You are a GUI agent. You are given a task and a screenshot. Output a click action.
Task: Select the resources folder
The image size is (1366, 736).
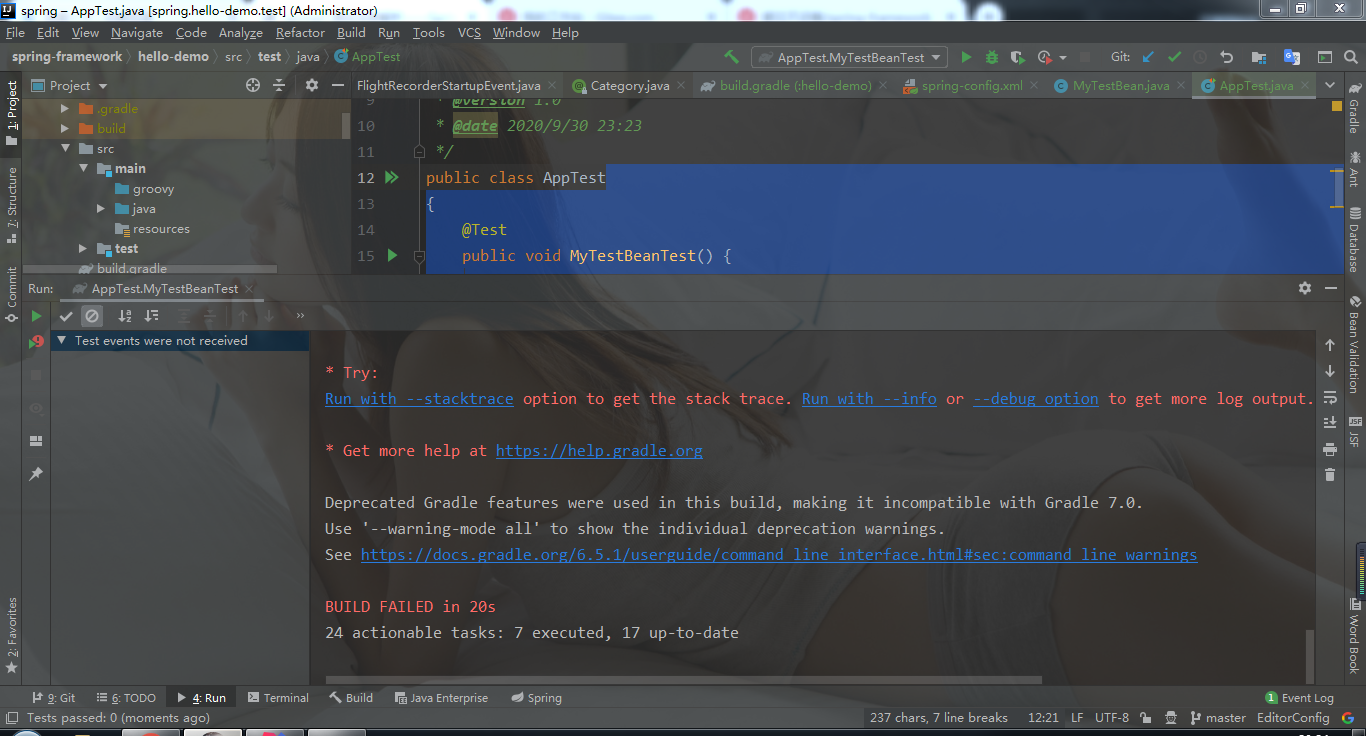coord(161,228)
